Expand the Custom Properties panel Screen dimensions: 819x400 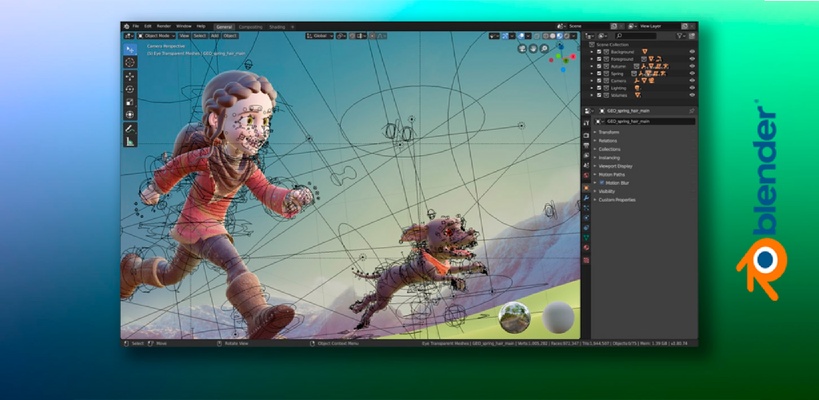point(616,199)
